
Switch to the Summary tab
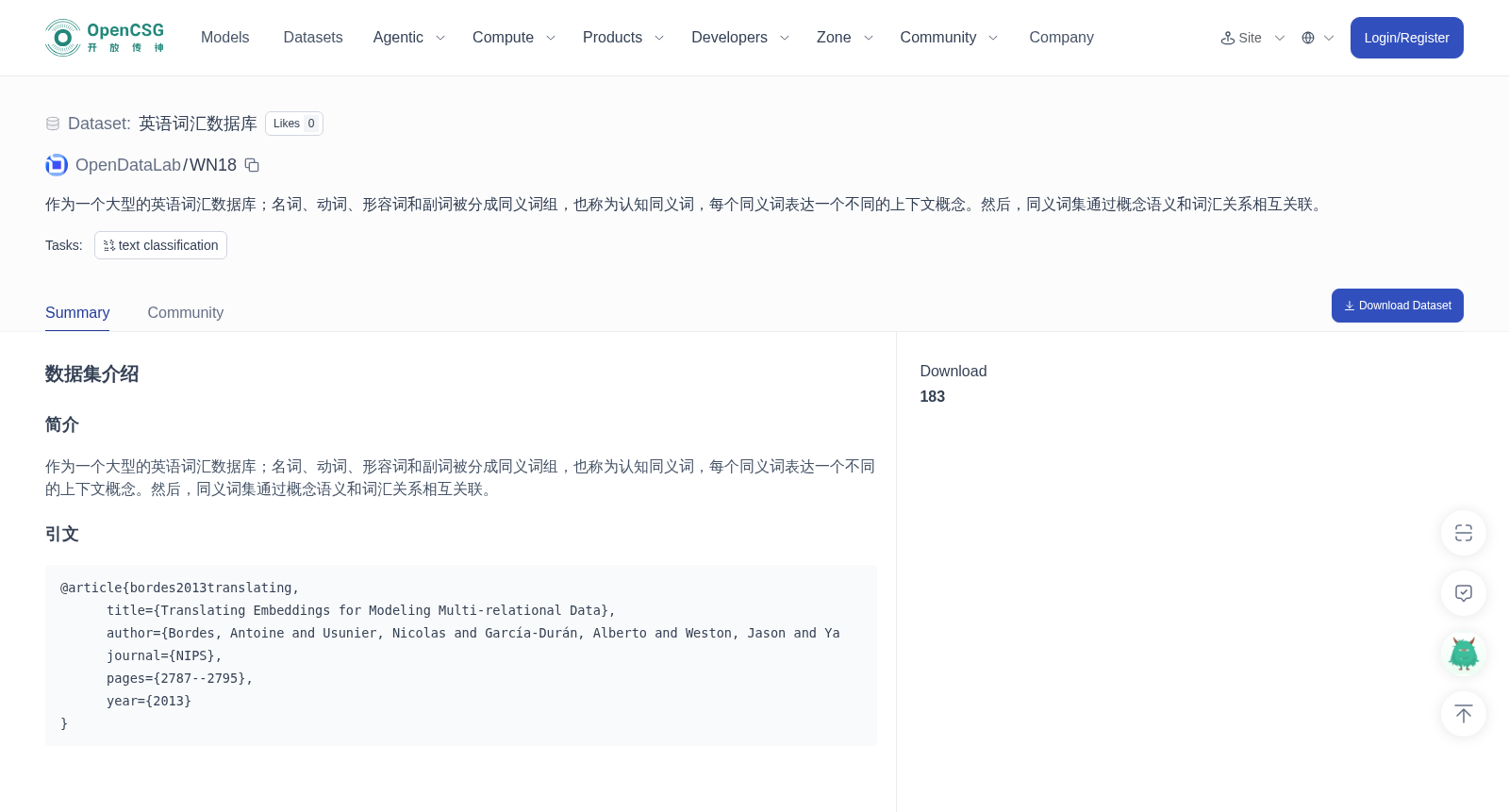click(77, 312)
